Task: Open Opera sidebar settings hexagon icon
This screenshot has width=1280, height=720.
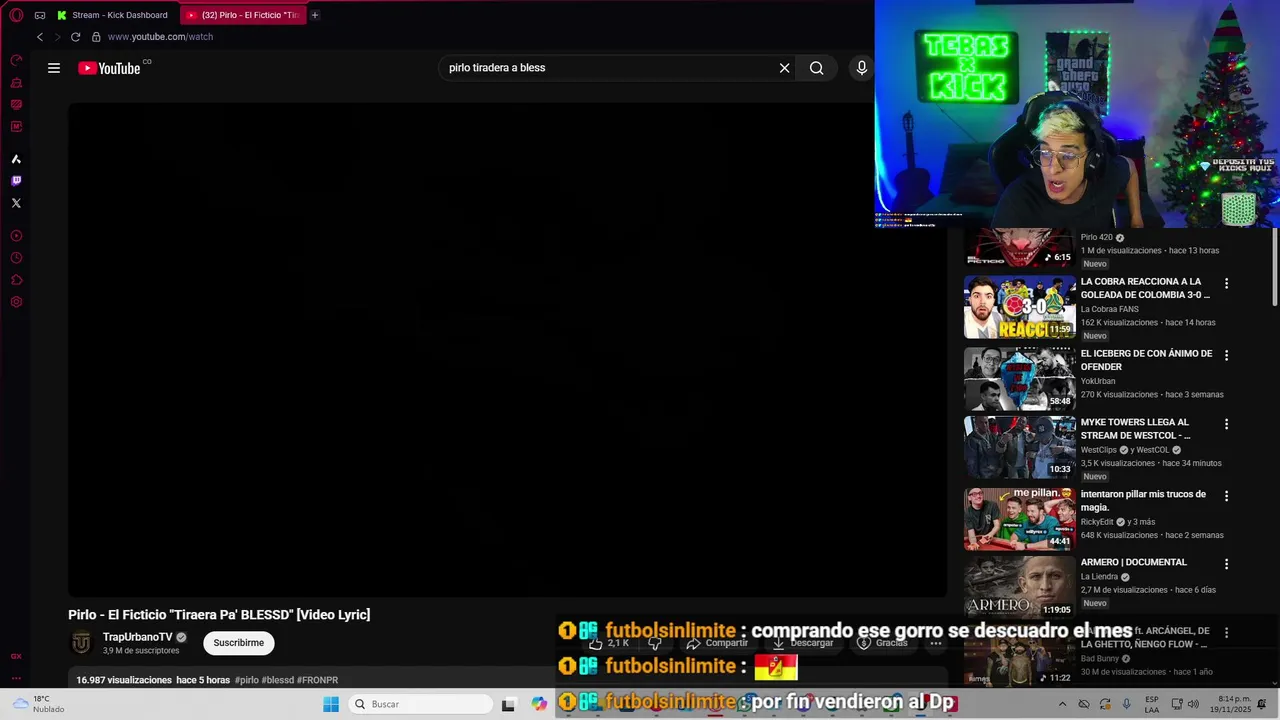Action: tap(16, 301)
